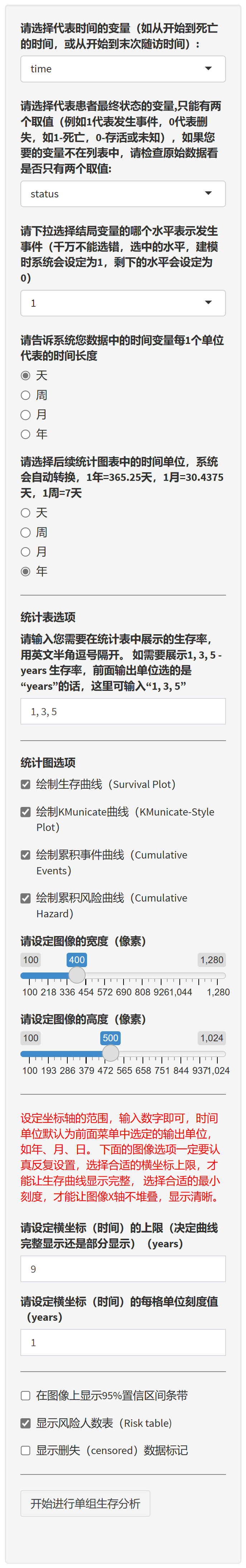Click the tick interval field showing 1

pyautogui.click(x=123, y=1342)
